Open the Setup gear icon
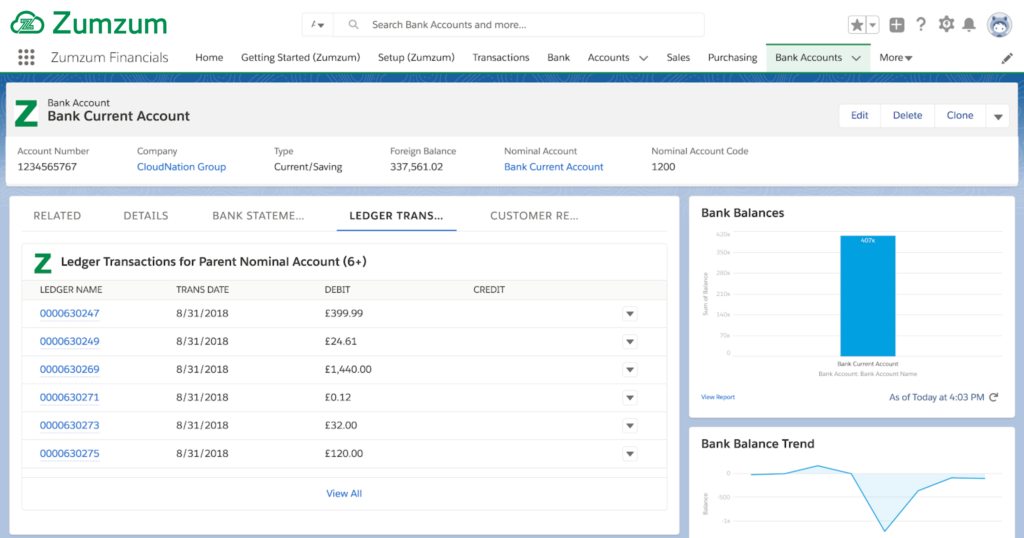 pyautogui.click(x=946, y=25)
